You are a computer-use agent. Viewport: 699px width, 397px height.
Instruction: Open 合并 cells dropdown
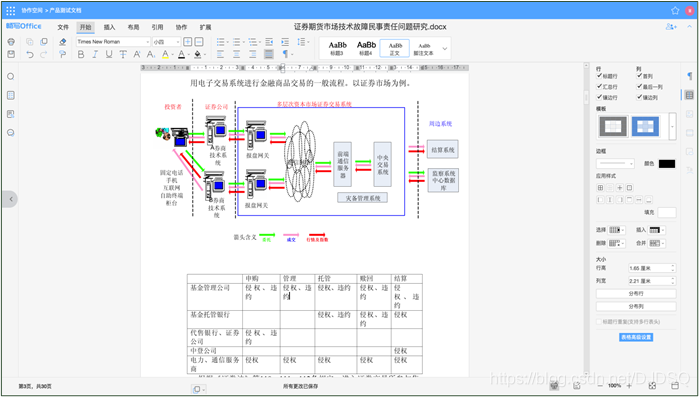pos(657,243)
